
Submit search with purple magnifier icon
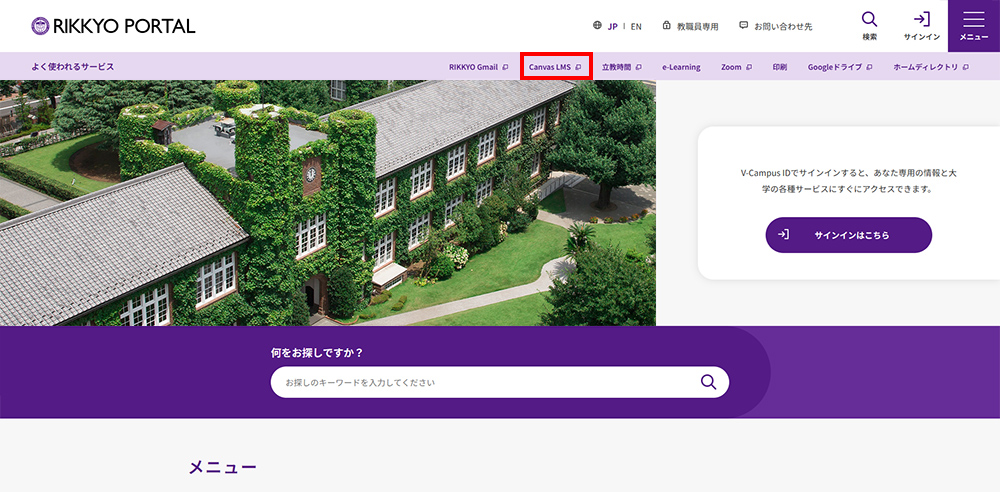708,382
